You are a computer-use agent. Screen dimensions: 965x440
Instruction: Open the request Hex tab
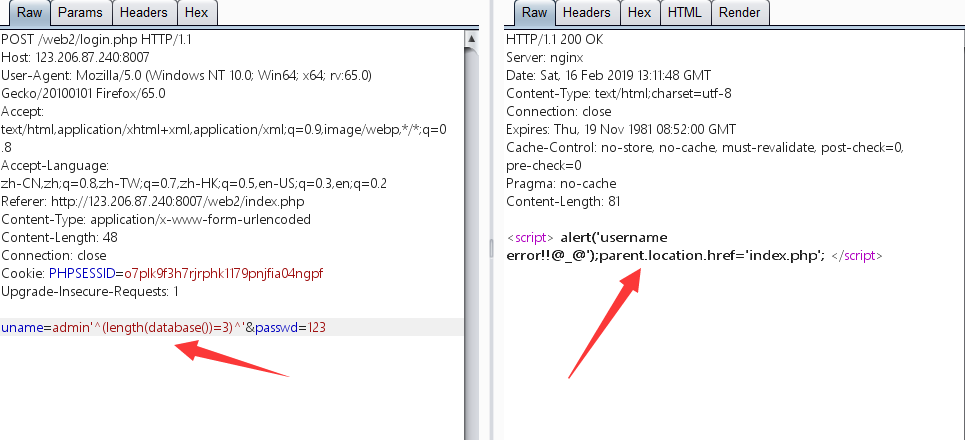(x=197, y=12)
